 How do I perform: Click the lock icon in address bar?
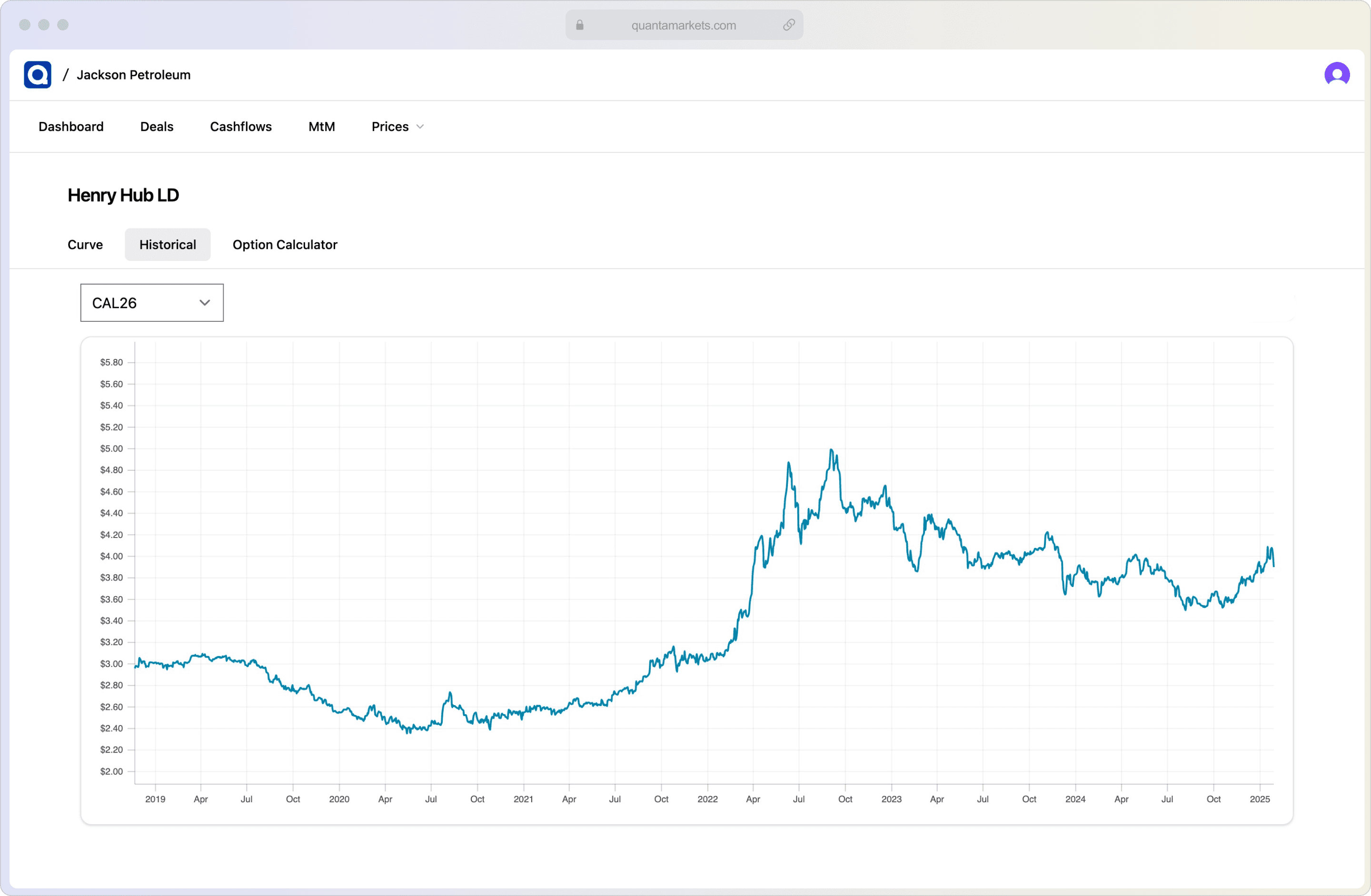(579, 25)
